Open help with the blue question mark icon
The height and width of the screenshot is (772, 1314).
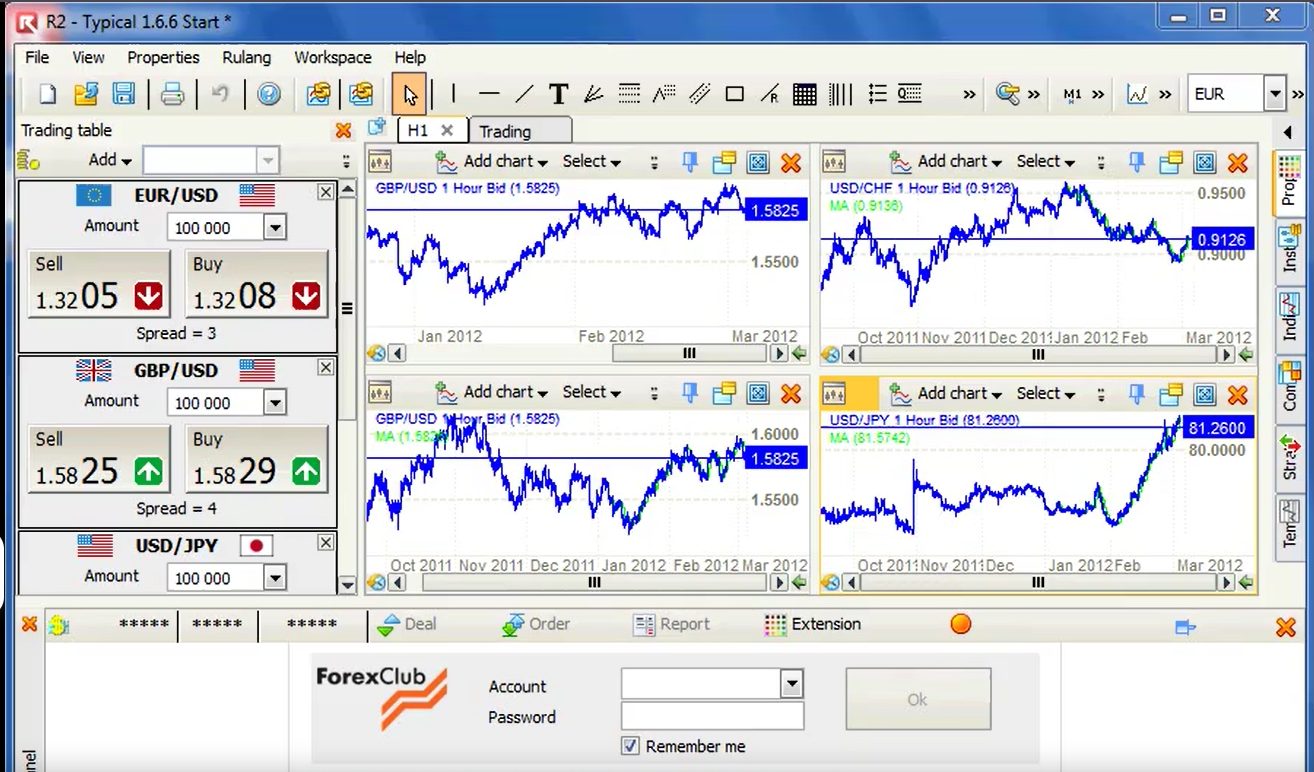(269, 94)
